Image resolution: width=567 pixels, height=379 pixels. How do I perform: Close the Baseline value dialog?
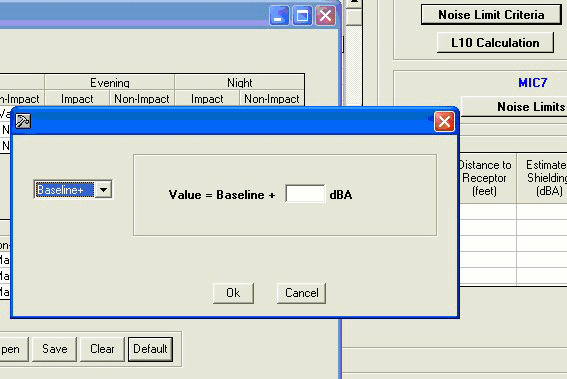point(444,121)
